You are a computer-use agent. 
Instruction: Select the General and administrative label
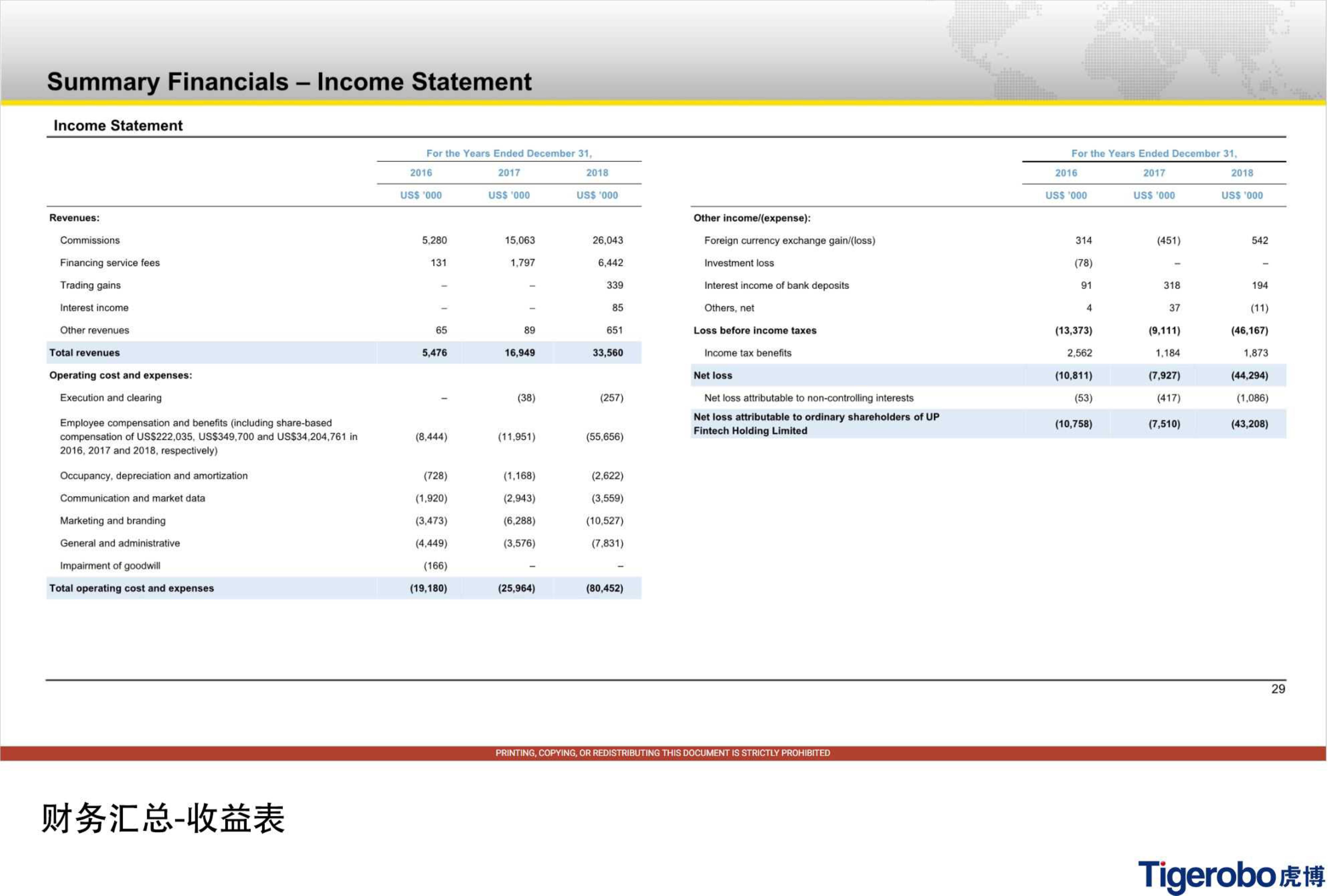(x=120, y=543)
